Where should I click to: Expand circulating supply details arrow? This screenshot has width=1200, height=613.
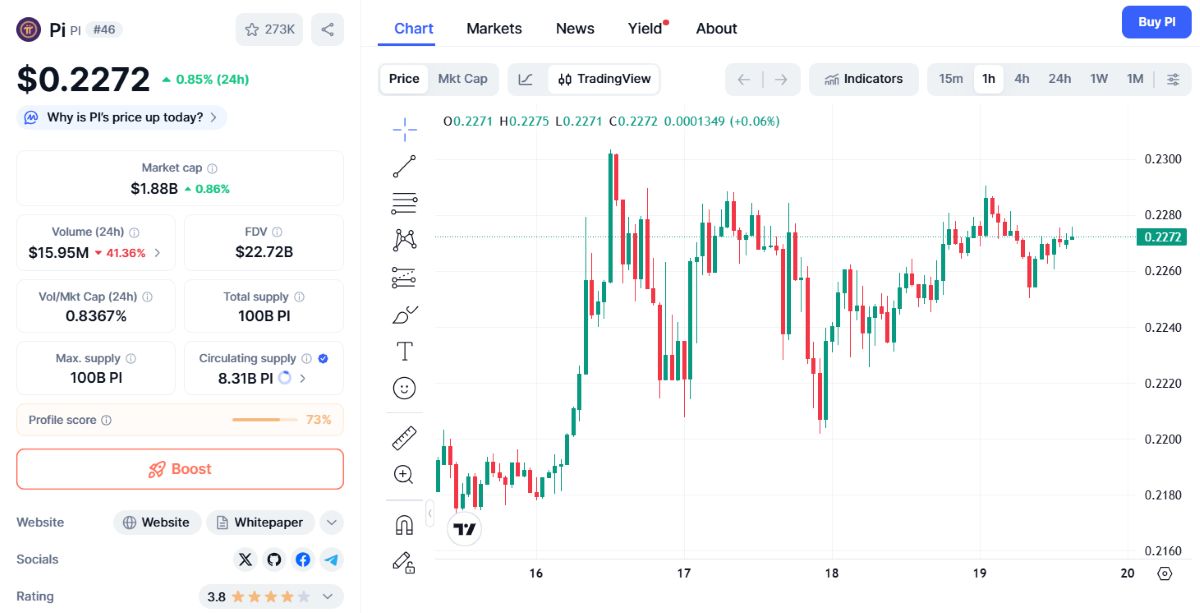tap(303, 379)
